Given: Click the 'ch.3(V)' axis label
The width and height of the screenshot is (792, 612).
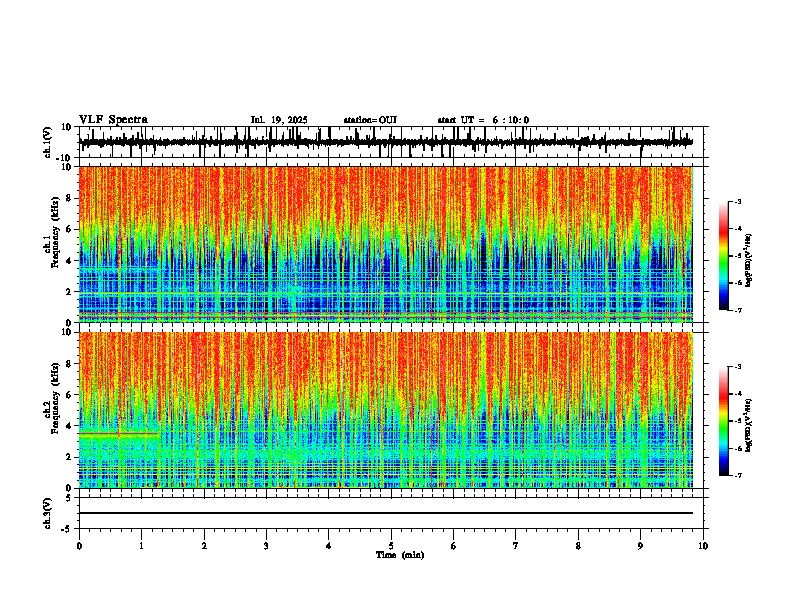Looking at the screenshot, I should point(47,514).
